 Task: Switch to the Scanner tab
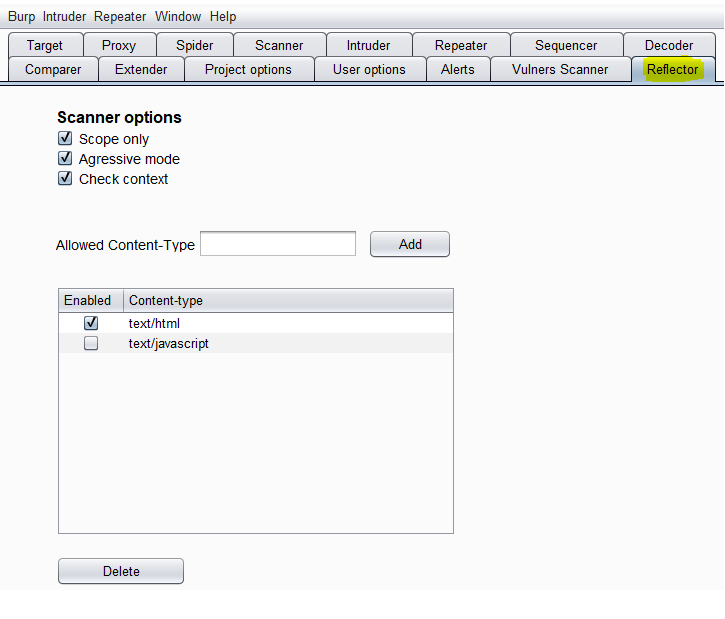[x=279, y=45]
